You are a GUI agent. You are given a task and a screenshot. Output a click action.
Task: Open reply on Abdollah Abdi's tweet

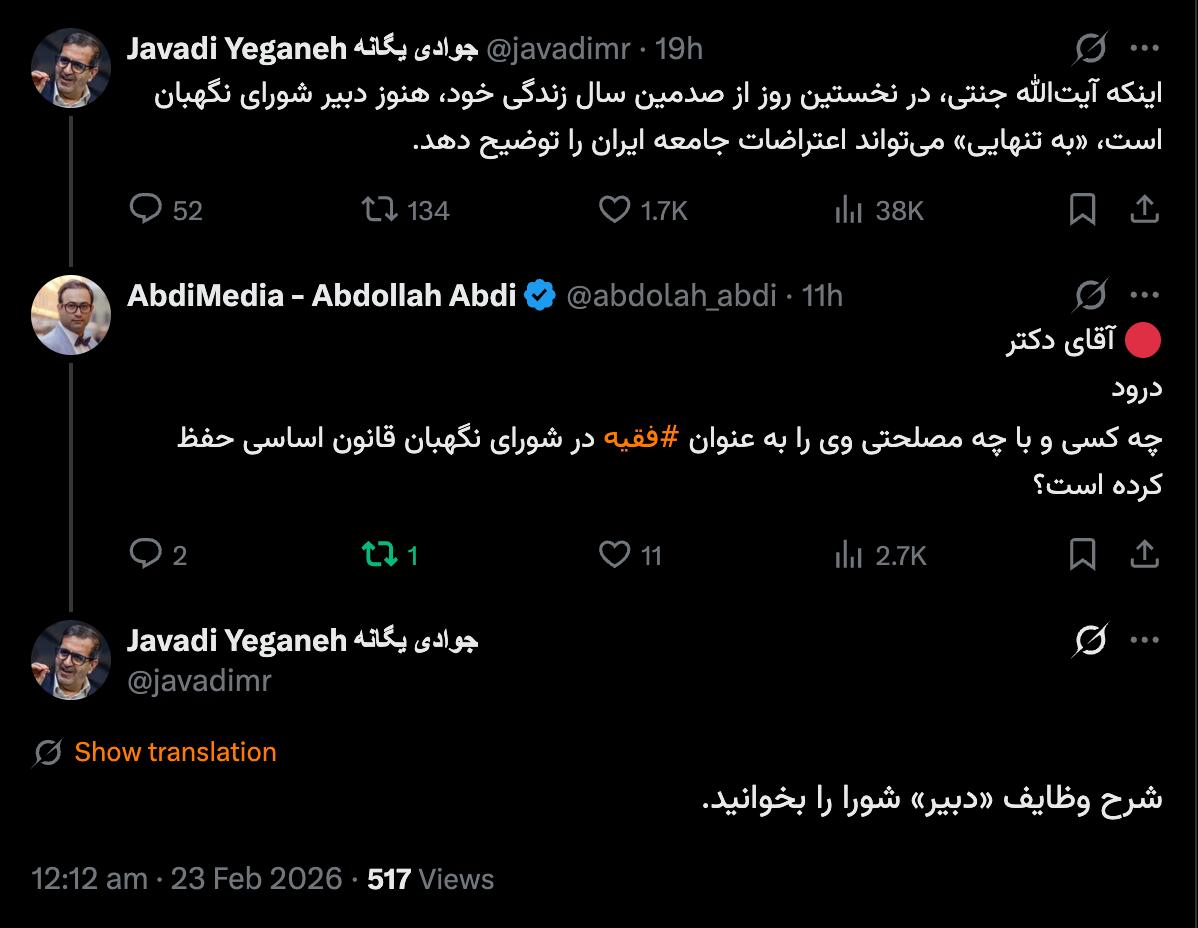click(147, 554)
